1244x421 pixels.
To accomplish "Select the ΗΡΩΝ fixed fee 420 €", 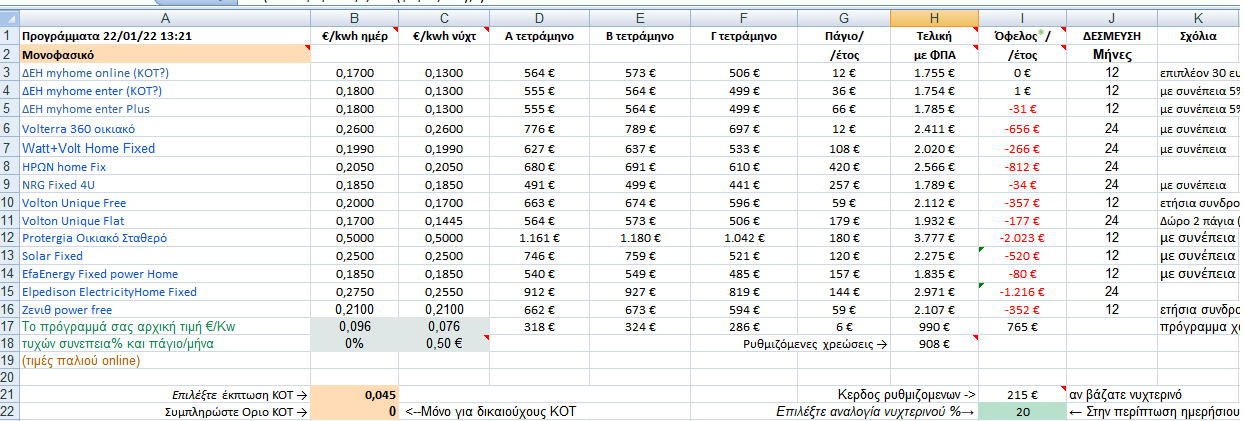I will pyautogui.click(x=845, y=167).
